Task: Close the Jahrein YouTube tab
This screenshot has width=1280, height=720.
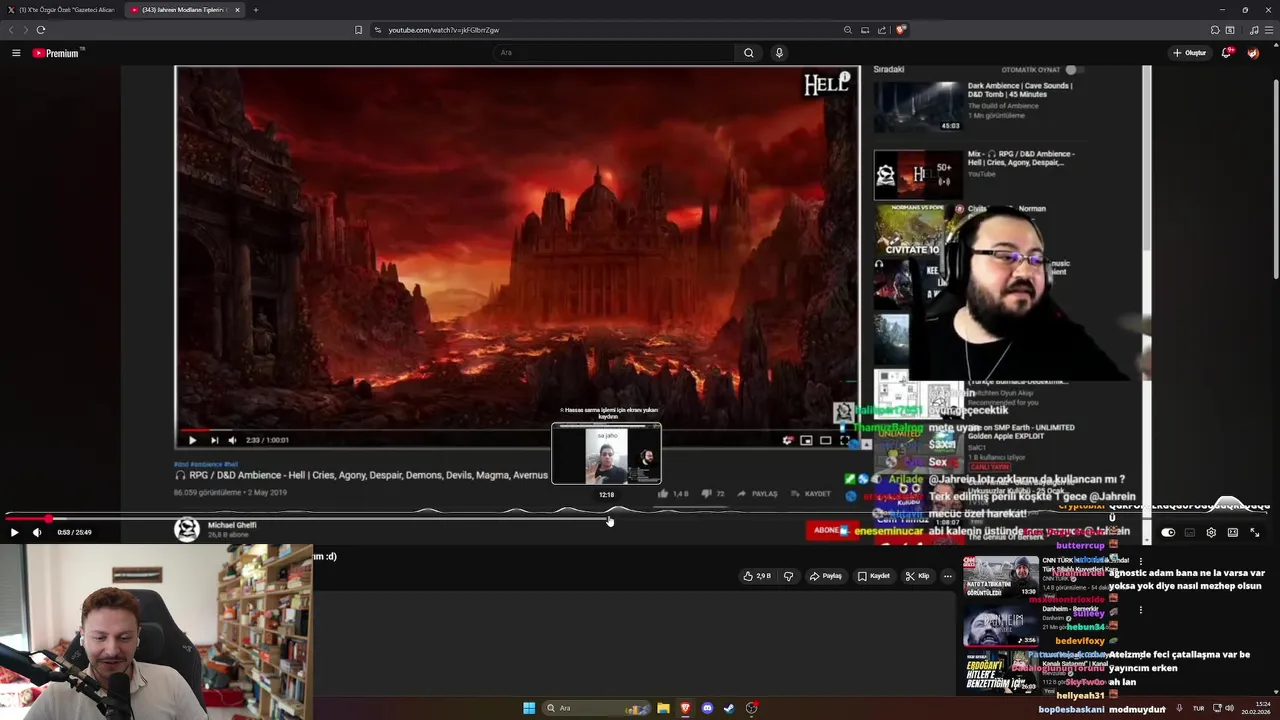Action: (238, 10)
